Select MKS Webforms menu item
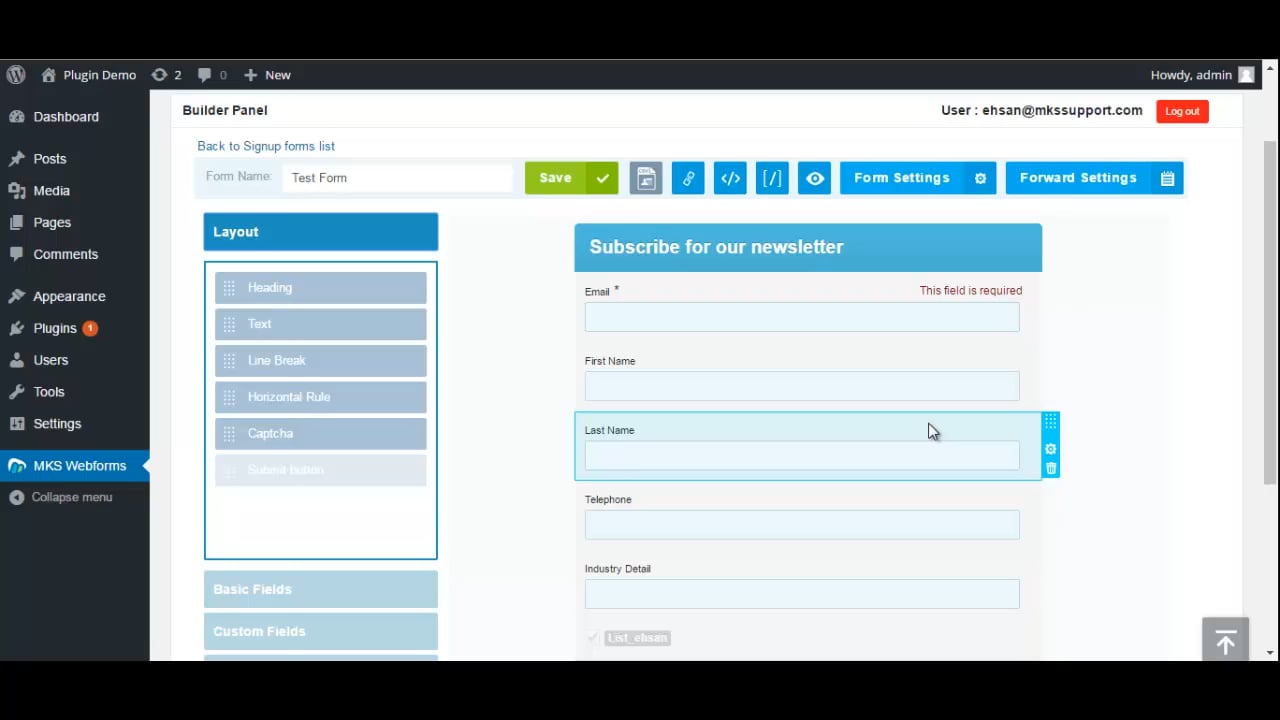Viewport: 1280px width, 720px height. [x=75, y=466]
